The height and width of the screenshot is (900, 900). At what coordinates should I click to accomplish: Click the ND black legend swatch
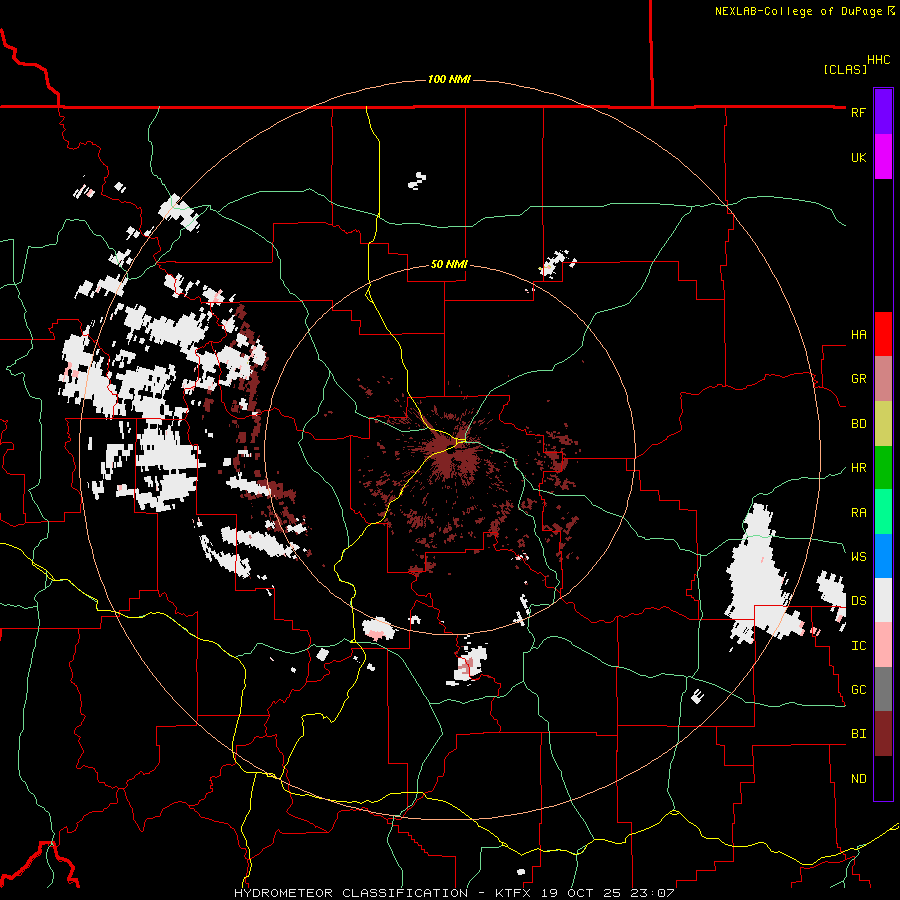point(883,778)
